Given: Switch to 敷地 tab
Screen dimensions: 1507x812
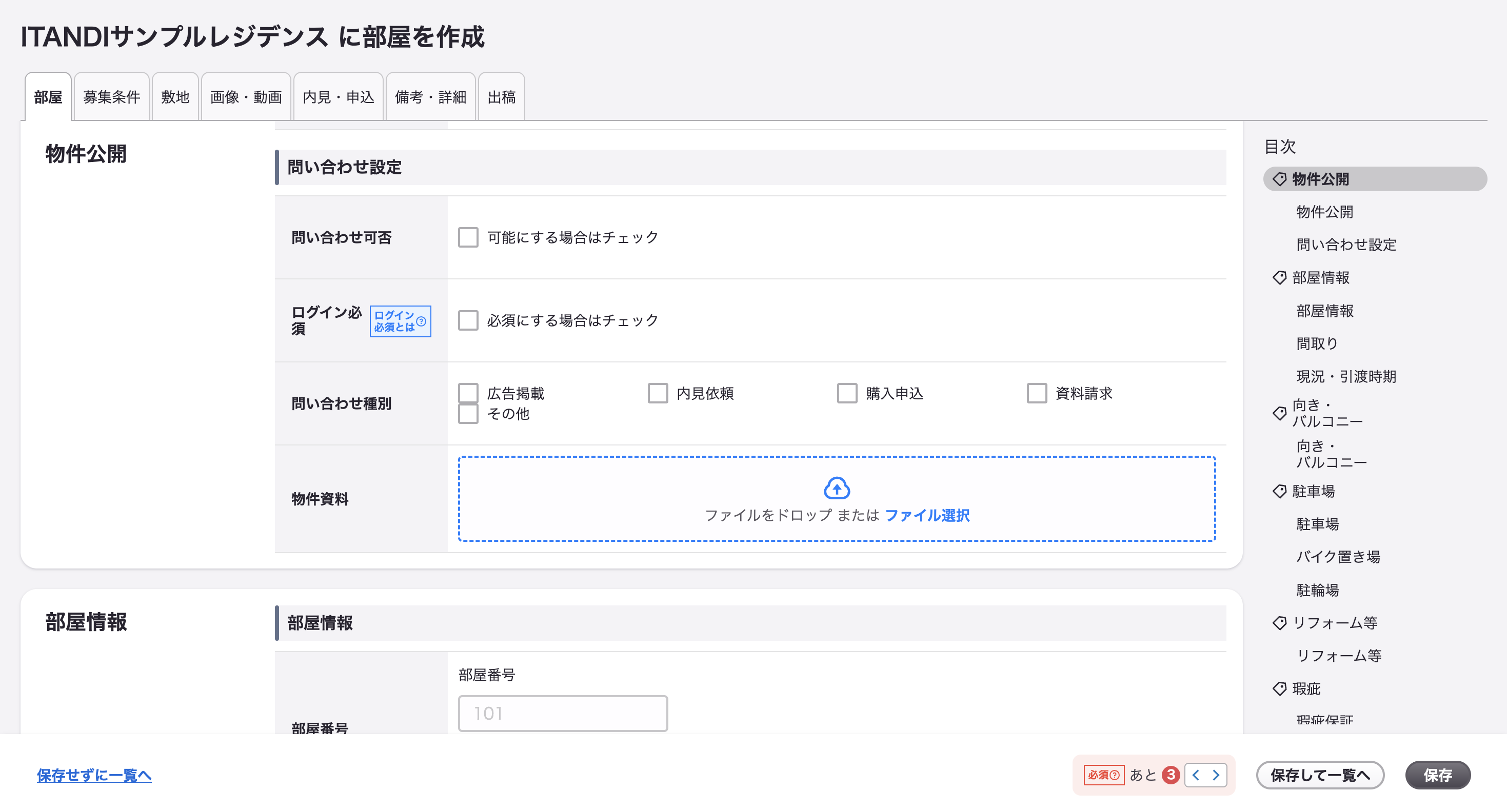Looking at the screenshot, I should [x=175, y=97].
